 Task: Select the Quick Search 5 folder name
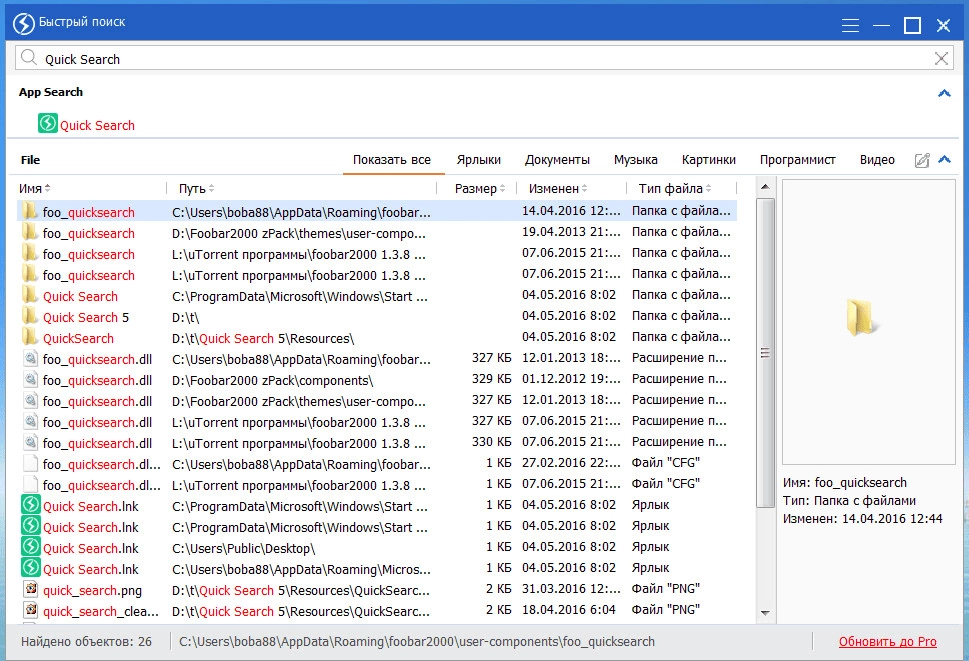[86, 318]
